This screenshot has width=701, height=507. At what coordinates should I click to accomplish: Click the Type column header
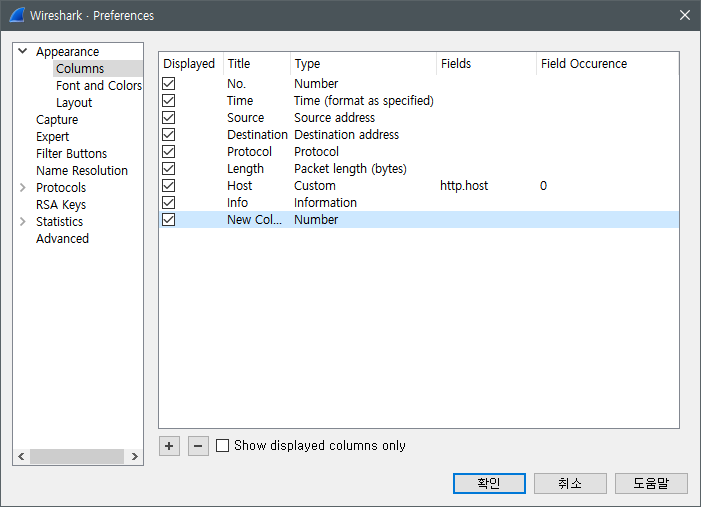point(363,63)
